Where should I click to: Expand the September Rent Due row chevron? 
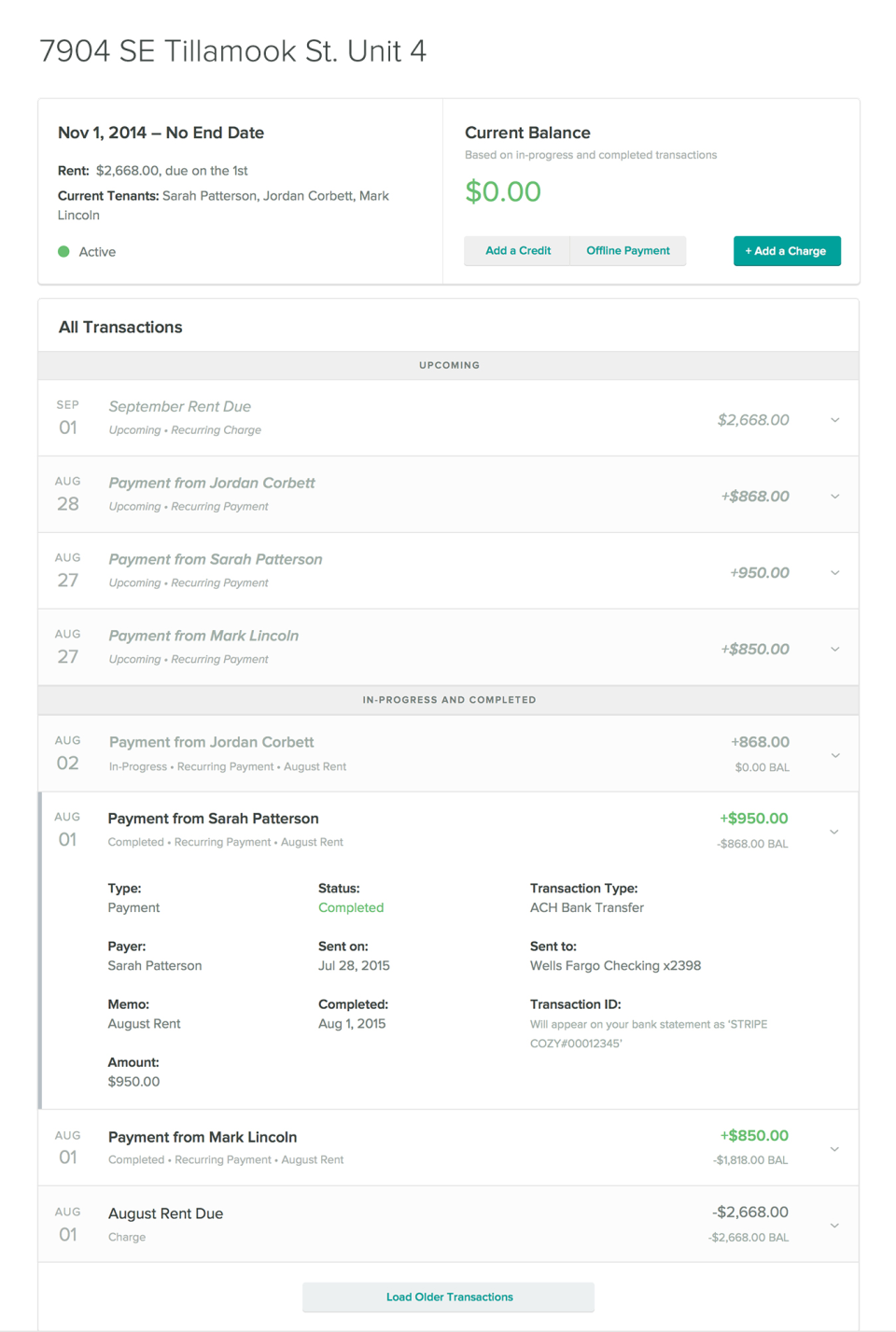835,420
